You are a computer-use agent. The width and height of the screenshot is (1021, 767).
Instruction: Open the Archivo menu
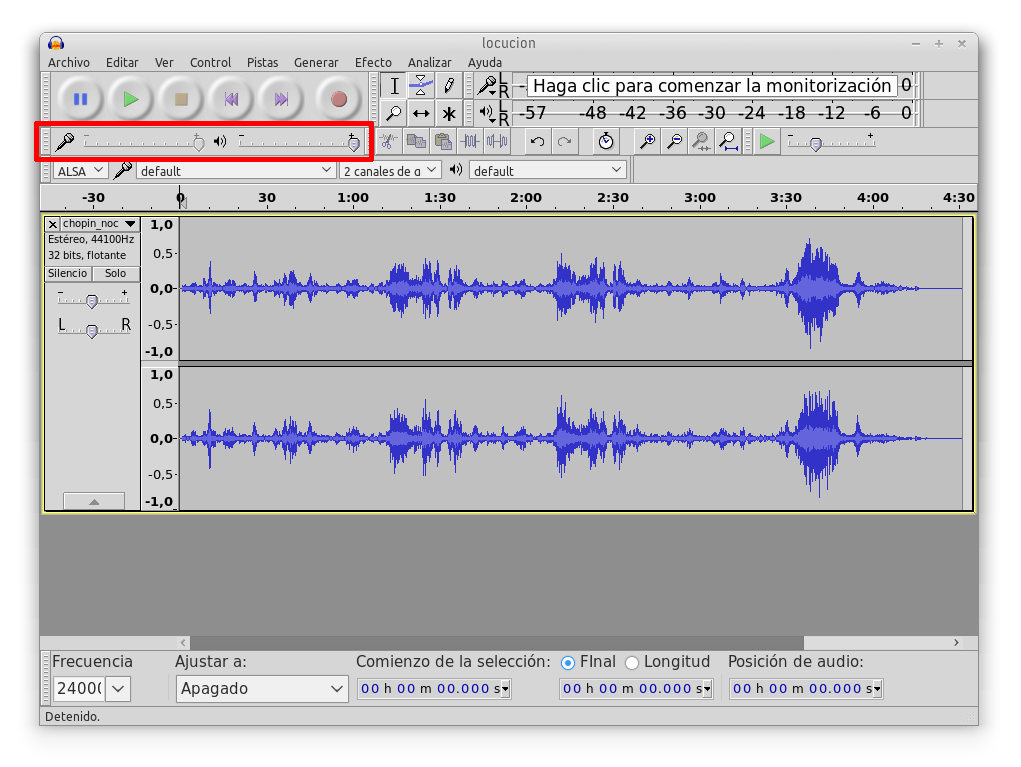pyautogui.click(x=69, y=63)
